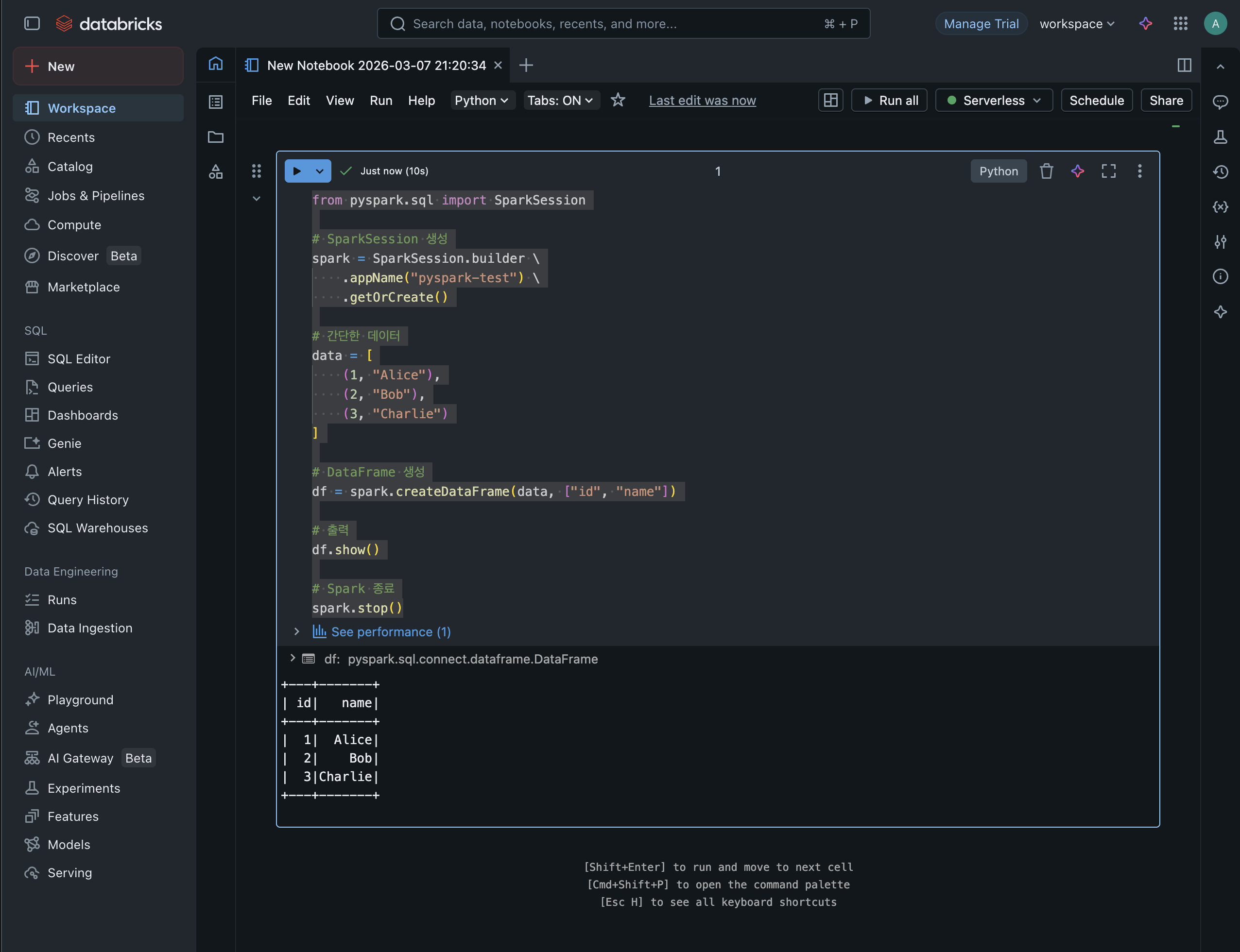Click the delete cell trash icon
Screen dimensions: 1240x952
tap(1046, 171)
